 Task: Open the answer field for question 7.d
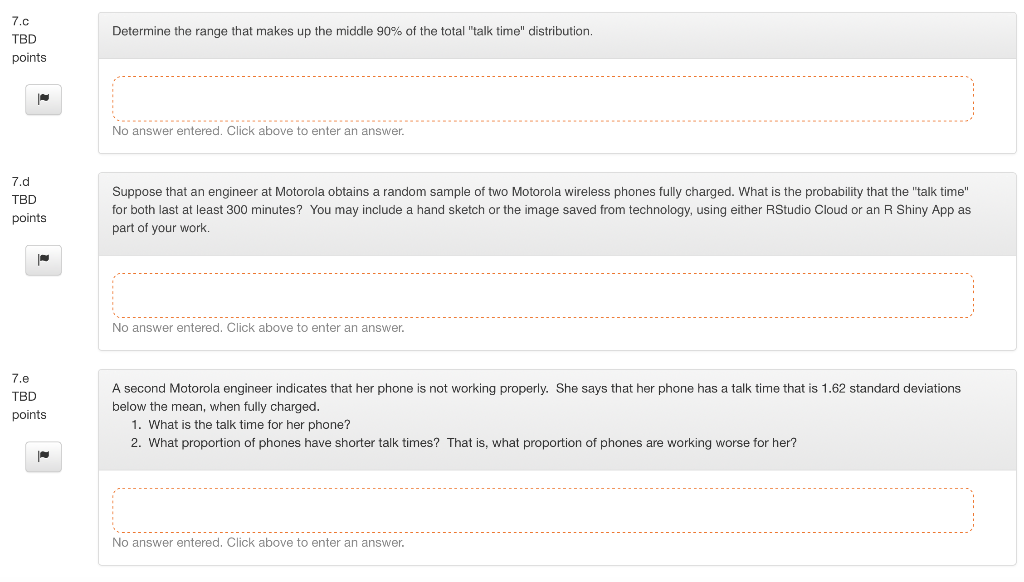[x=542, y=295]
